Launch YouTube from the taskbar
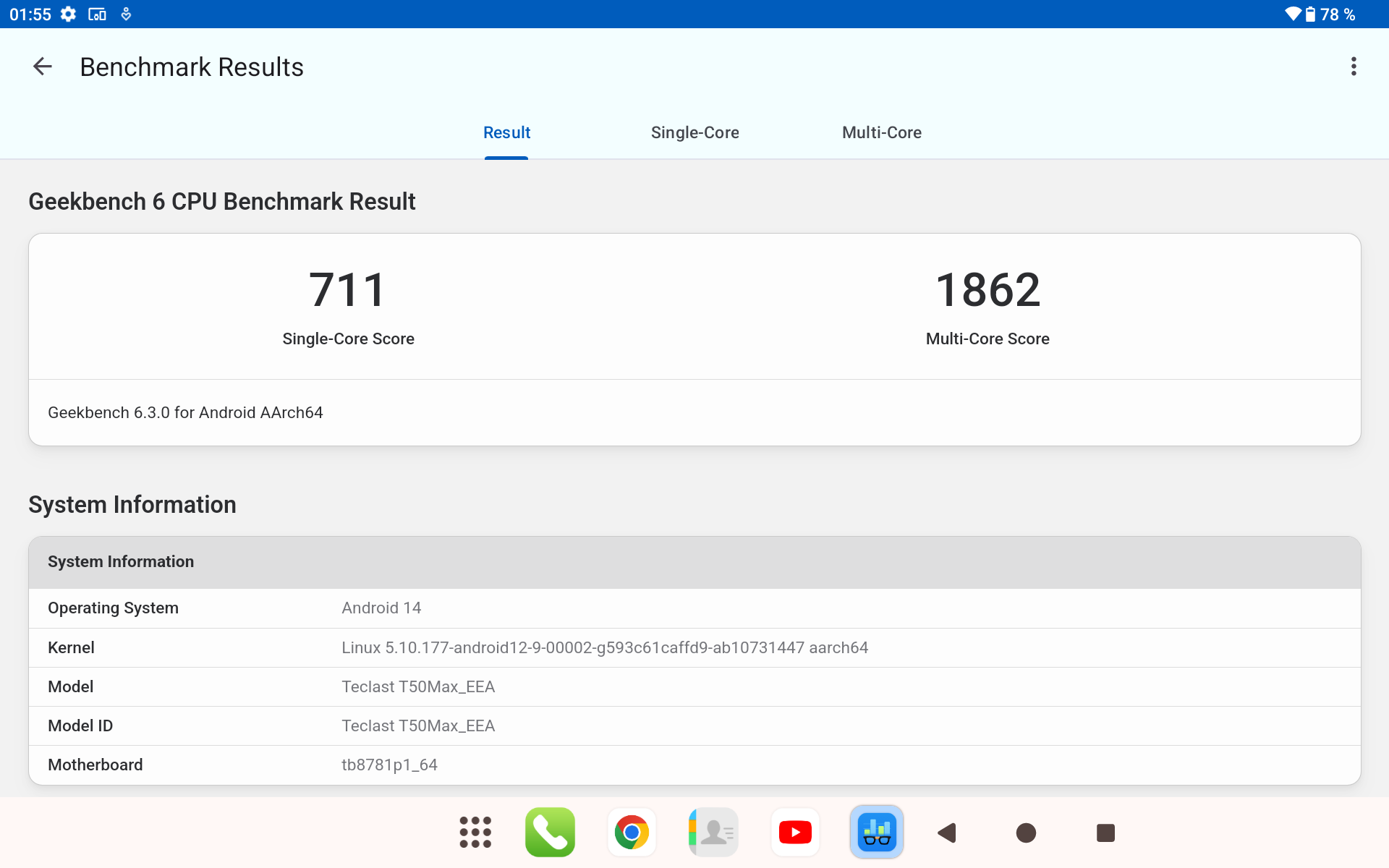Viewport: 1389px width, 868px height. pos(795,833)
